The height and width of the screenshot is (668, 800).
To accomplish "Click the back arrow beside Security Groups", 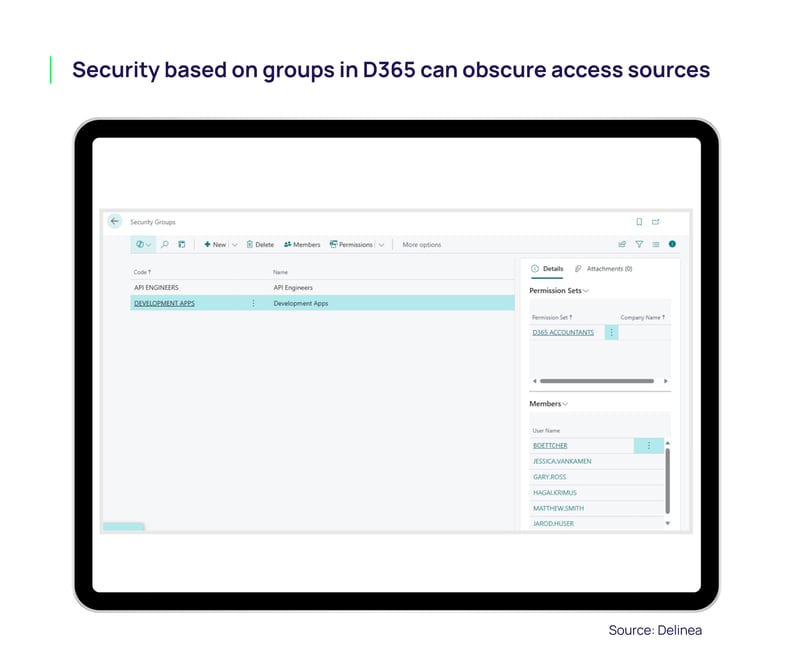I will pyautogui.click(x=115, y=221).
